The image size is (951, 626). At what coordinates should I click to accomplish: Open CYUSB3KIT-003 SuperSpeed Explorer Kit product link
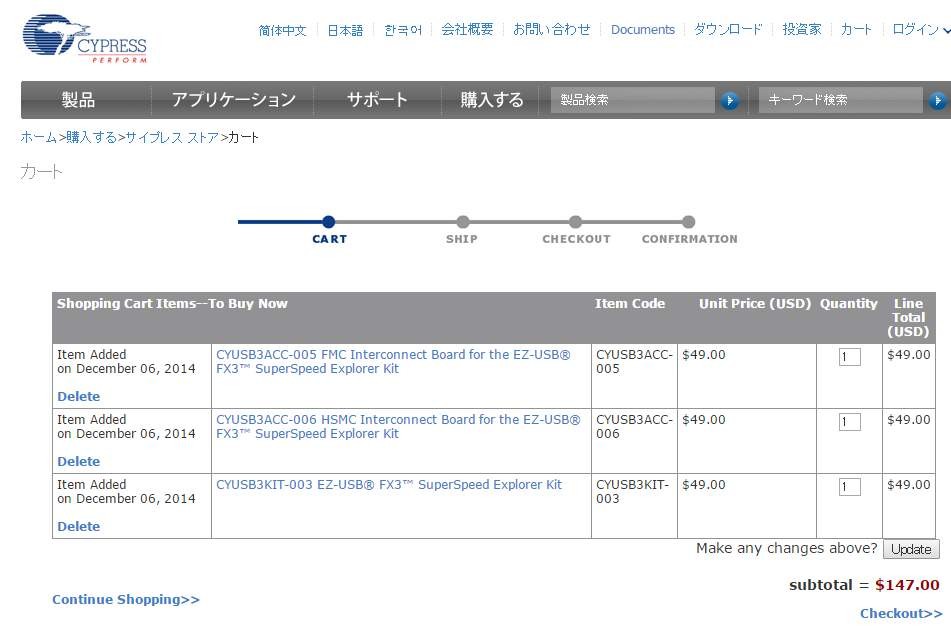389,485
